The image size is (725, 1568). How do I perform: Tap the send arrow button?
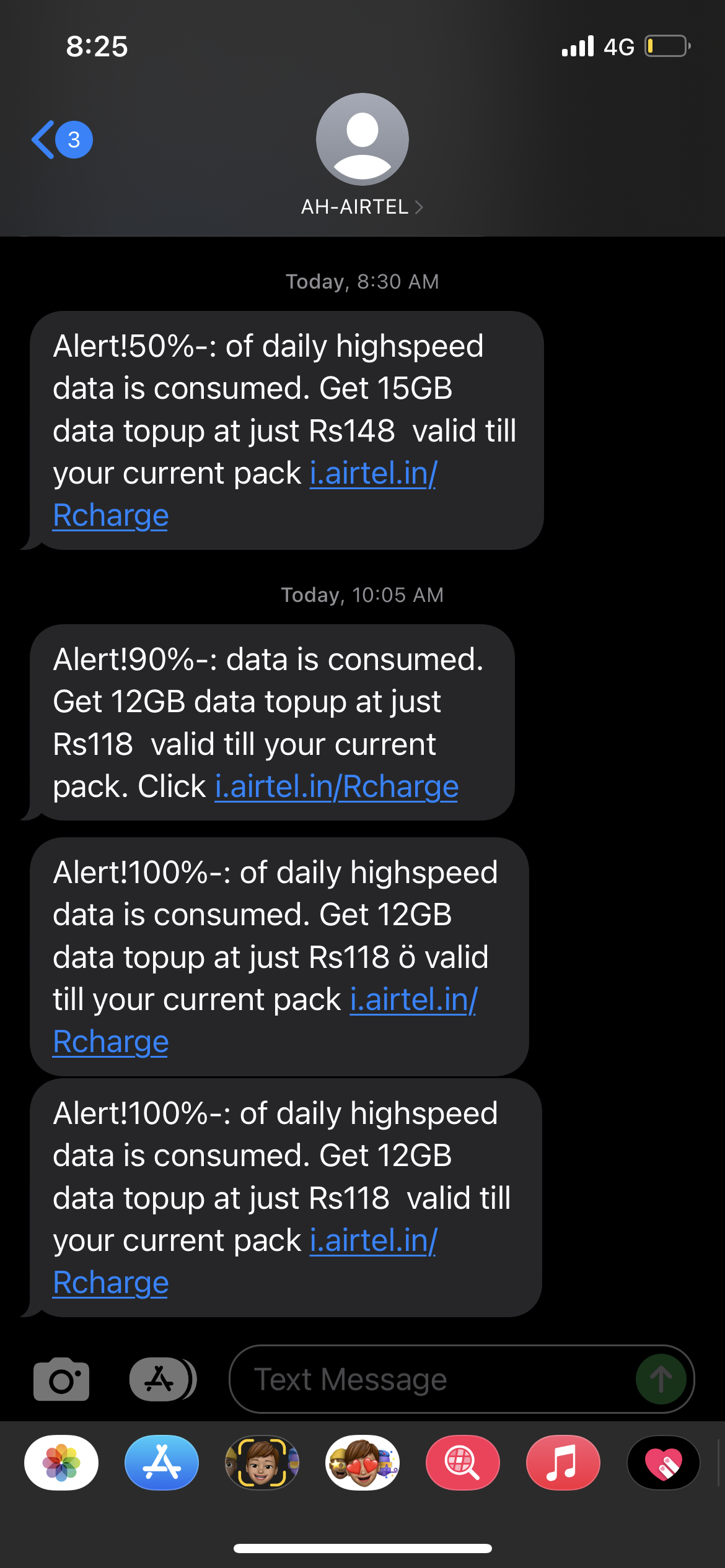pos(661,1379)
